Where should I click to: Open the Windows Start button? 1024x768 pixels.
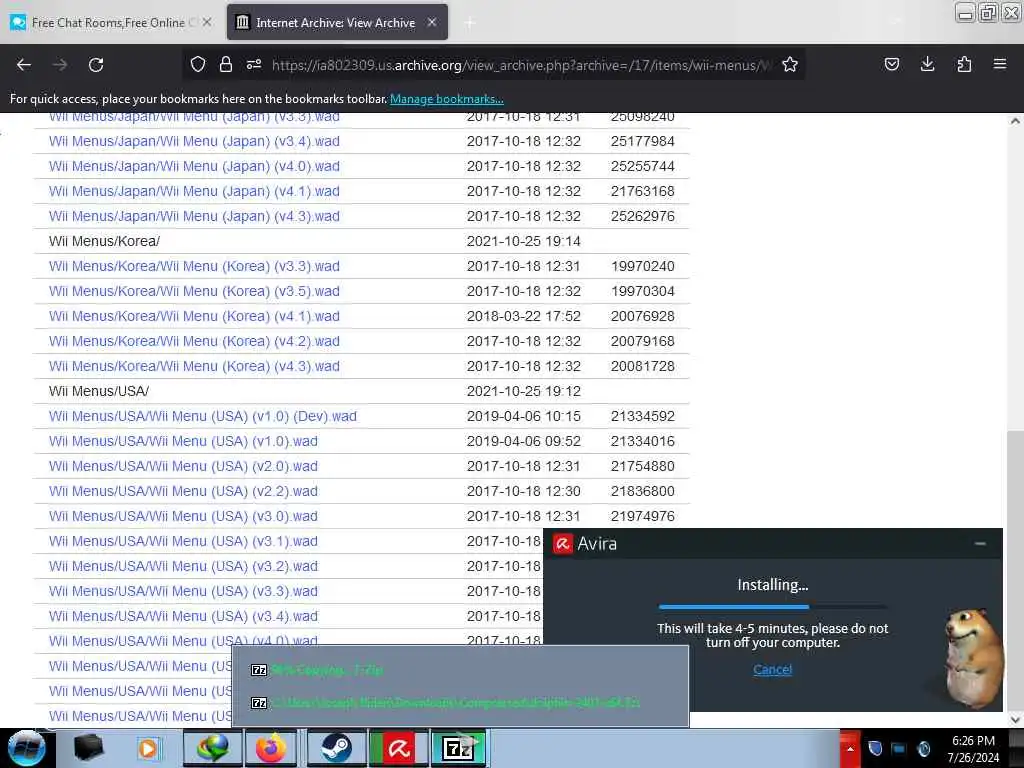coord(26,748)
